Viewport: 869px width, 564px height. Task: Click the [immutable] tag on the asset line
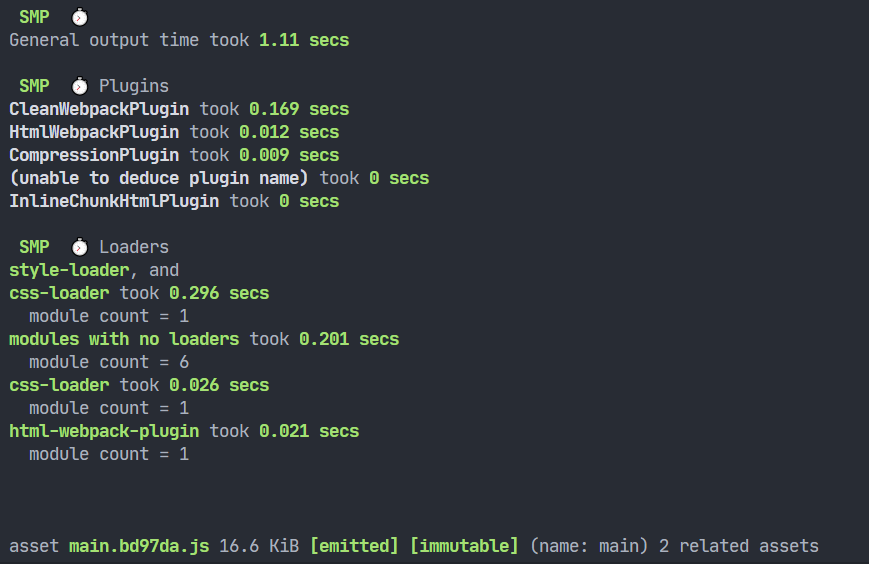[x=464, y=546]
